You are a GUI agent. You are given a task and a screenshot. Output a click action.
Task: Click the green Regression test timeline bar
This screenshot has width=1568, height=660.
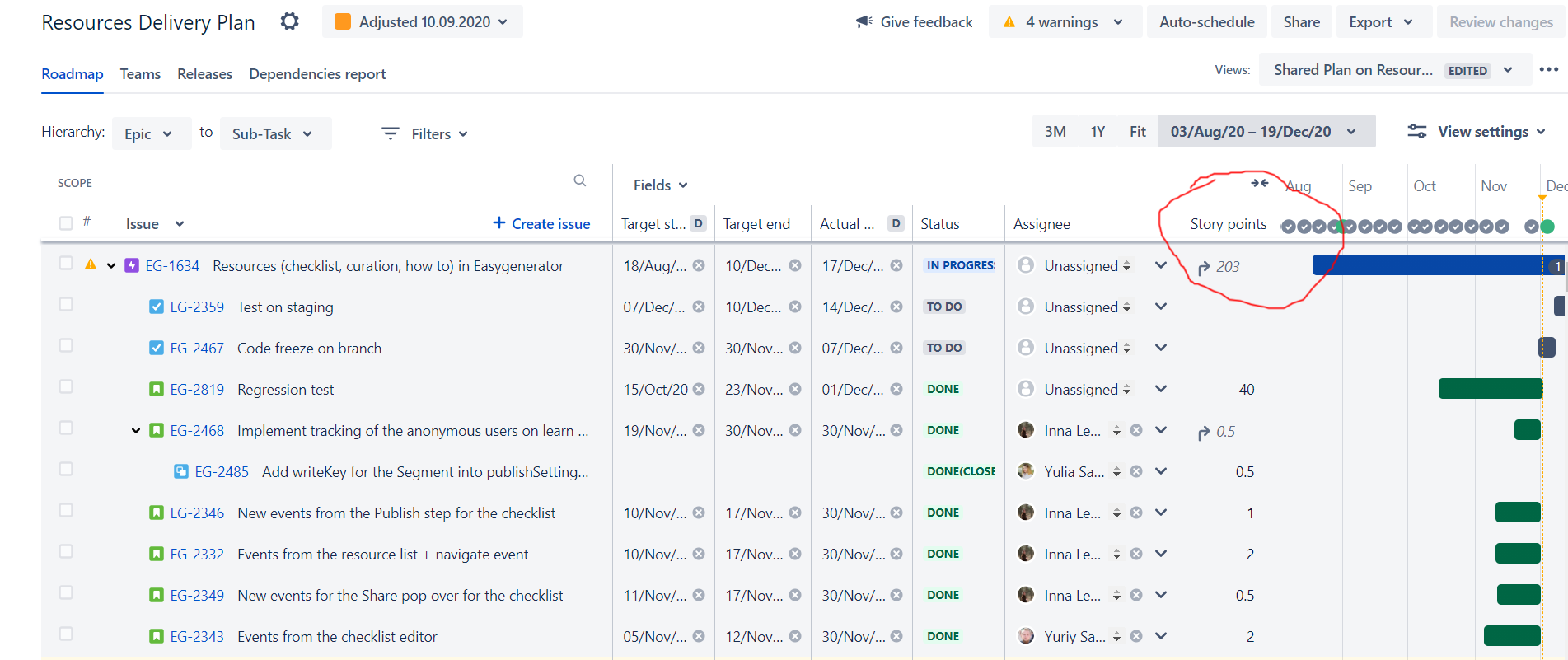click(1490, 389)
